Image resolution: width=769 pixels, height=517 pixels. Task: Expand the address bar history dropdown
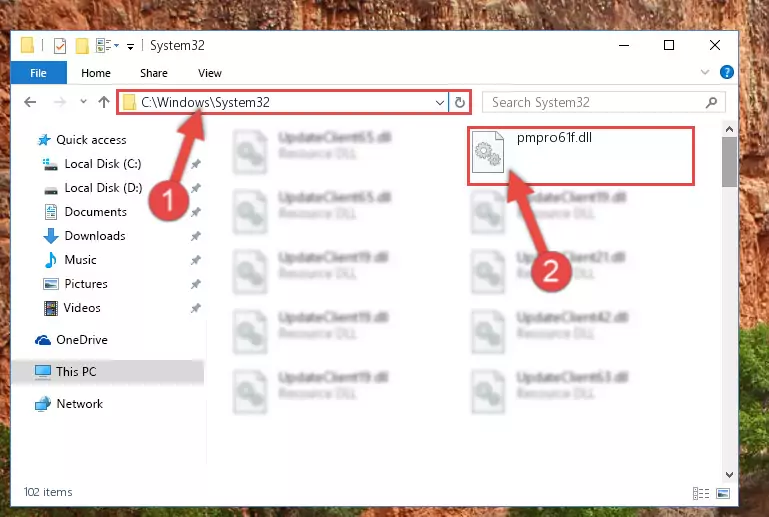tap(440, 103)
